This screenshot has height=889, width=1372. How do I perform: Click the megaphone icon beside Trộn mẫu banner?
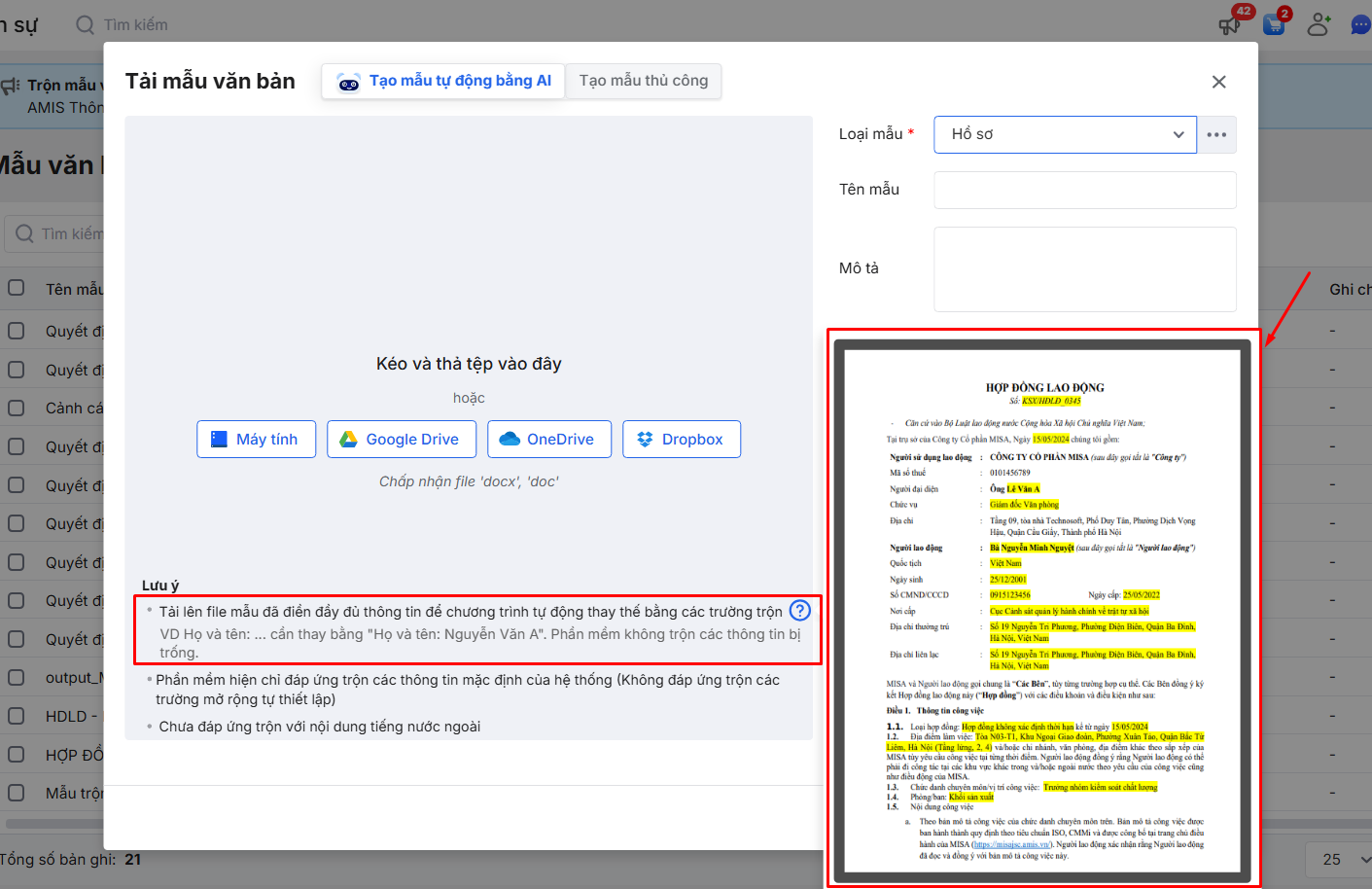pyautogui.click(x=11, y=86)
